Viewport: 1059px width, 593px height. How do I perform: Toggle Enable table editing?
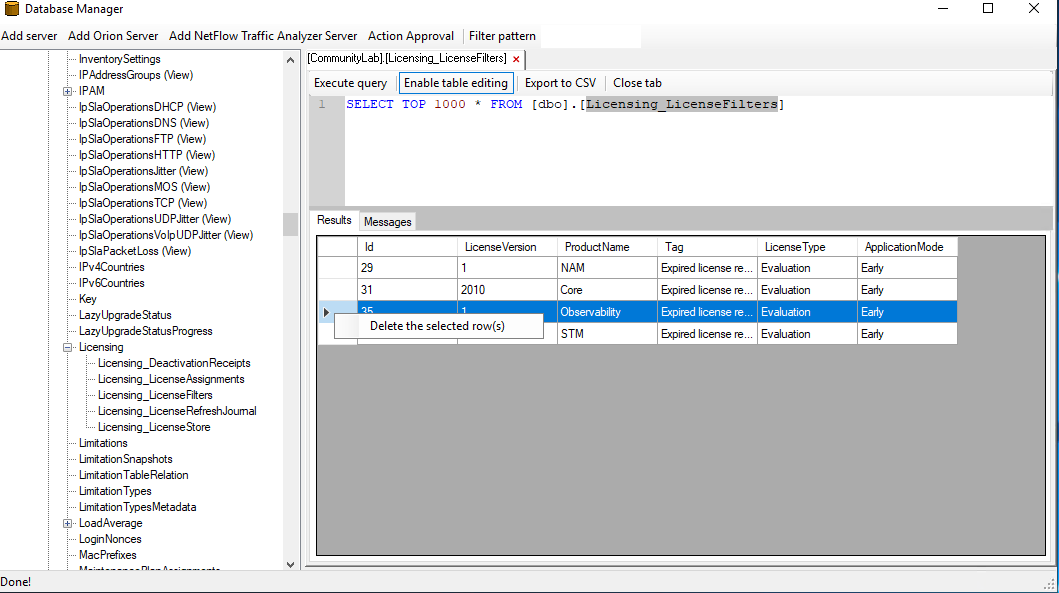click(456, 83)
